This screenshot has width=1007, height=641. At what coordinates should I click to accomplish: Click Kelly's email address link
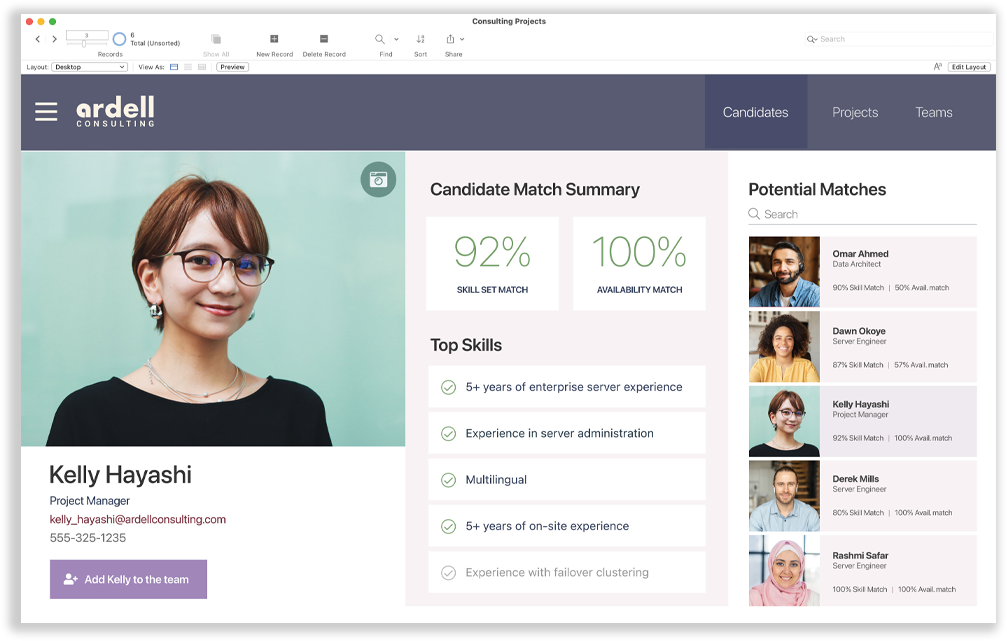click(x=139, y=519)
